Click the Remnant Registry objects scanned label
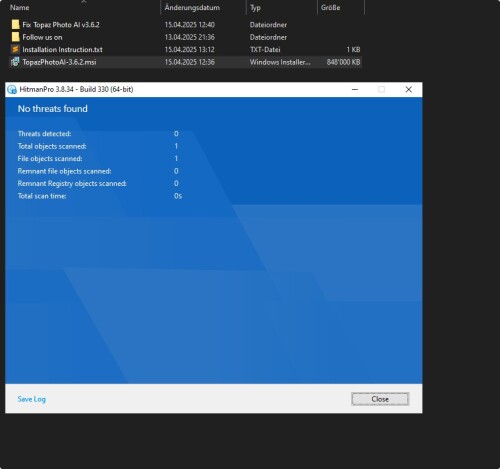The image size is (500, 469). pos(72,183)
